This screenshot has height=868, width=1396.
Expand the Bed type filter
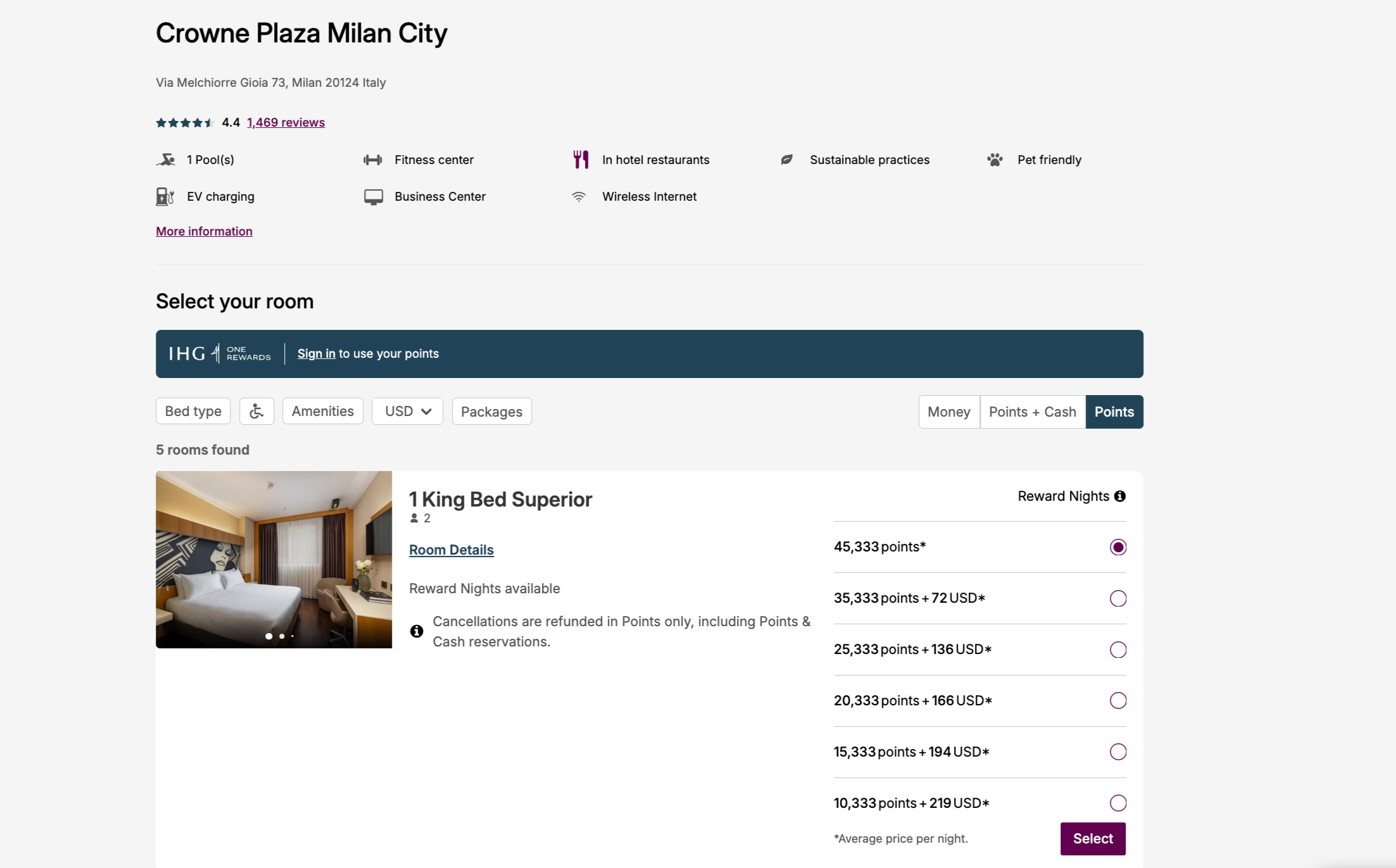(x=193, y=412)
